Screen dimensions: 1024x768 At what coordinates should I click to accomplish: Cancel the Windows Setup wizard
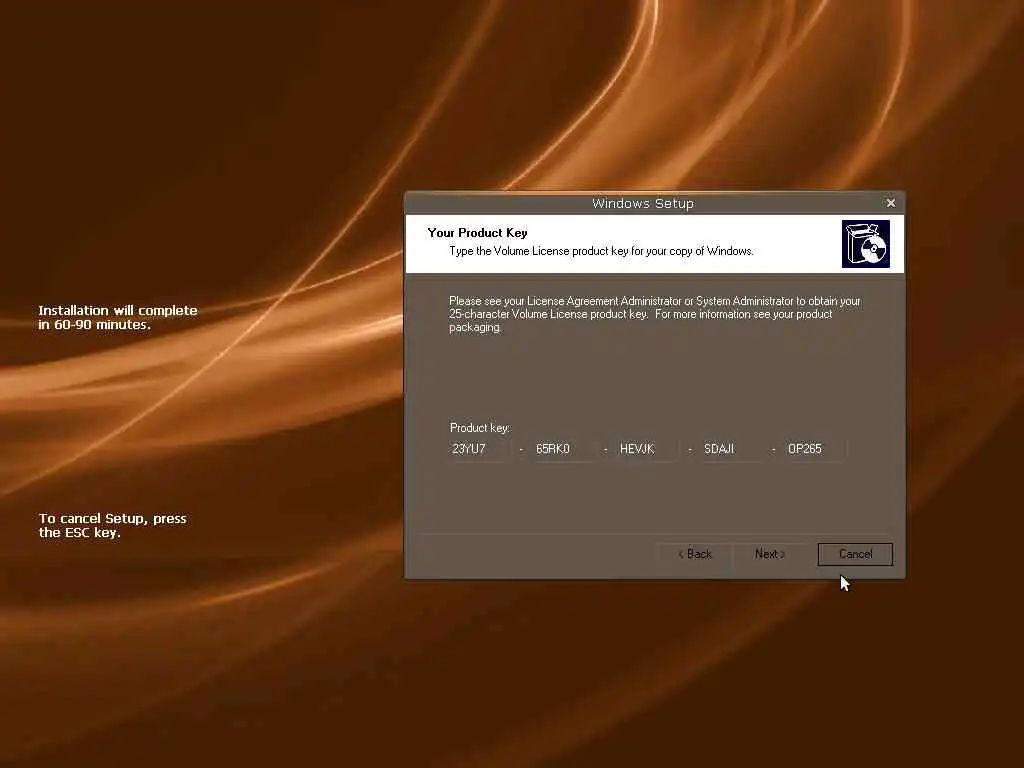coord(855,554)
